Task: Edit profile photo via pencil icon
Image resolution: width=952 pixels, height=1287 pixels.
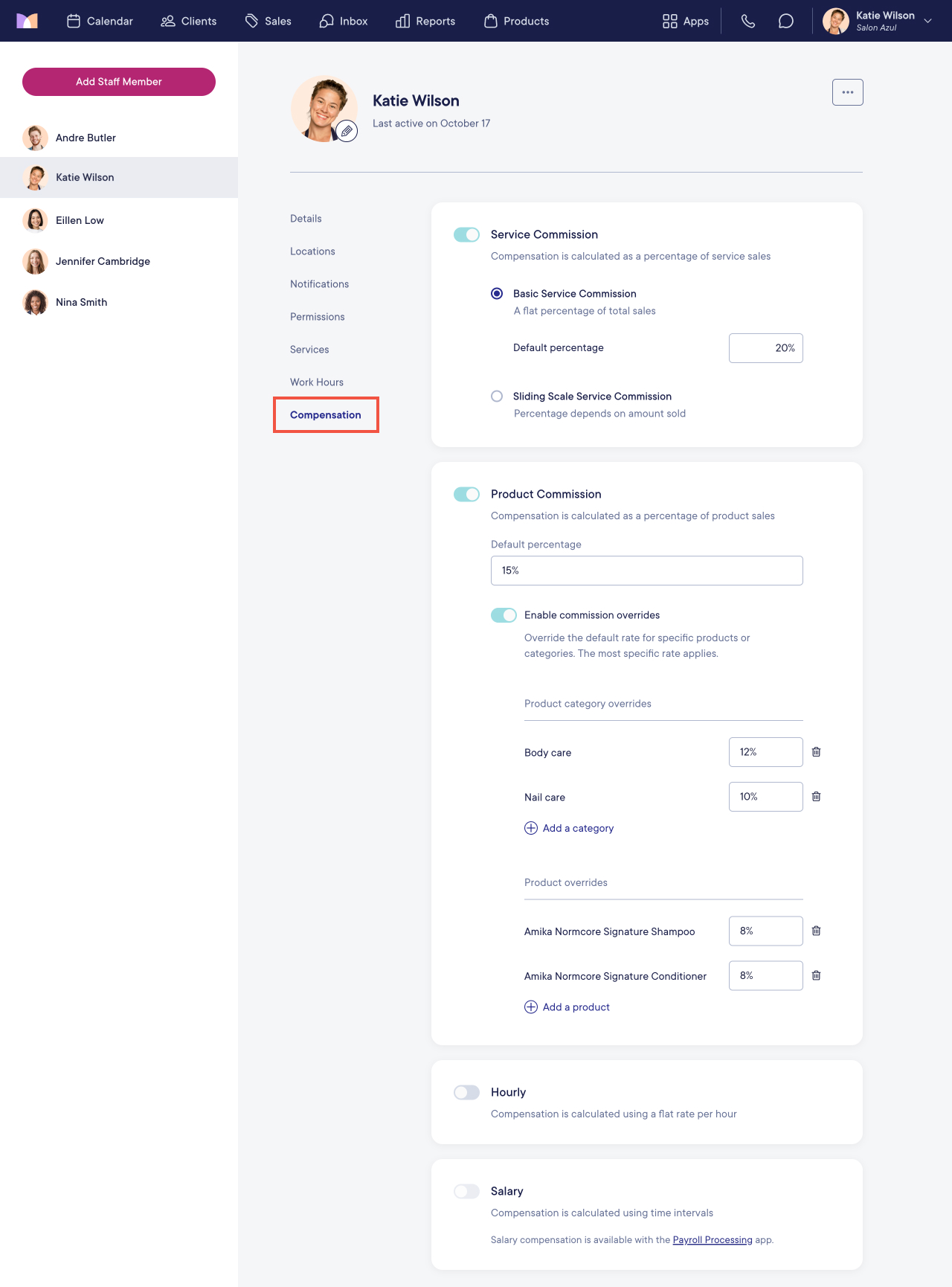Action: tap(347, 132)
